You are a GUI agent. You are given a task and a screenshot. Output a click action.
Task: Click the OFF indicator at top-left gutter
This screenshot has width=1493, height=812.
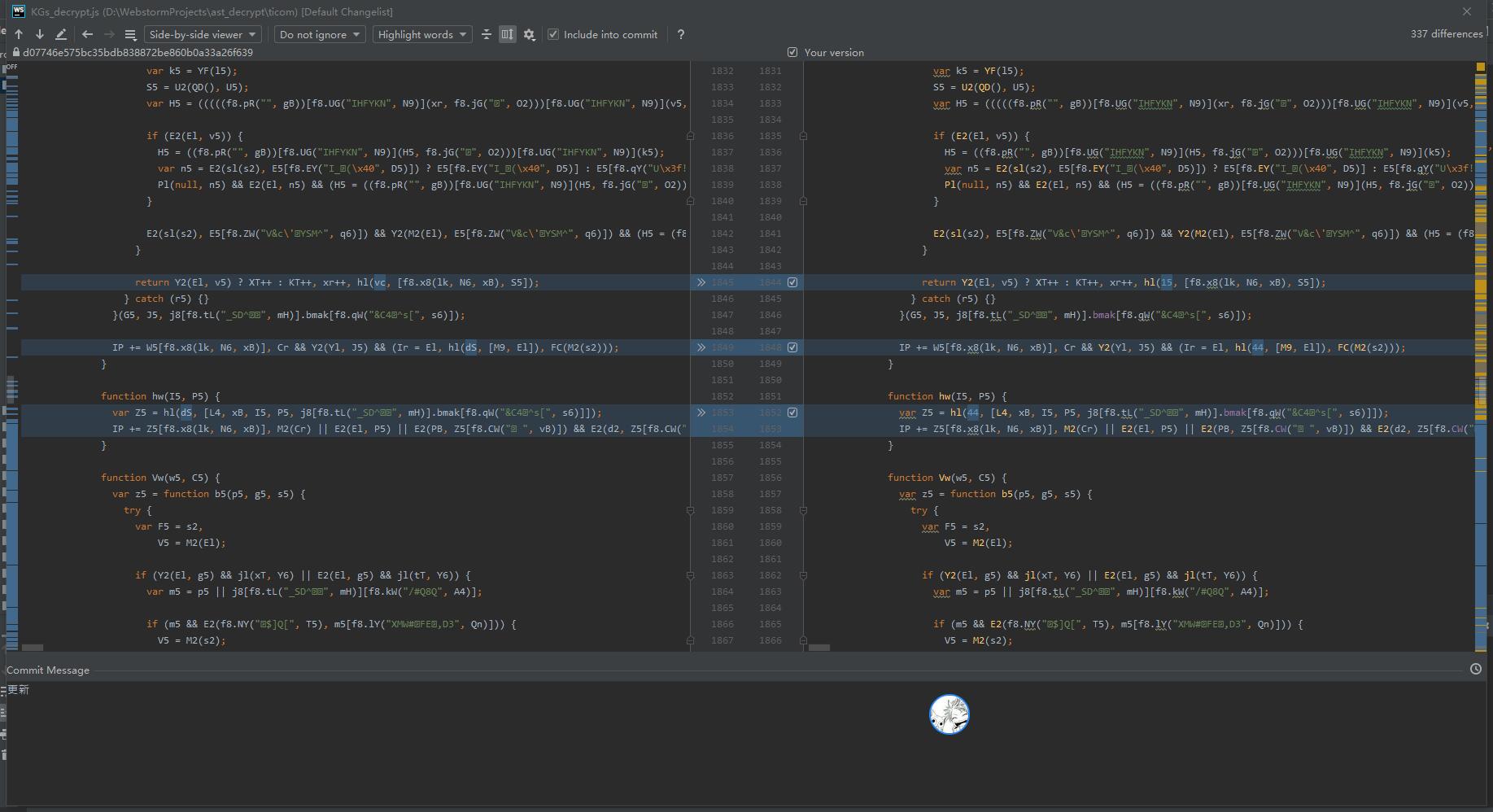click(x=11, y=67)
